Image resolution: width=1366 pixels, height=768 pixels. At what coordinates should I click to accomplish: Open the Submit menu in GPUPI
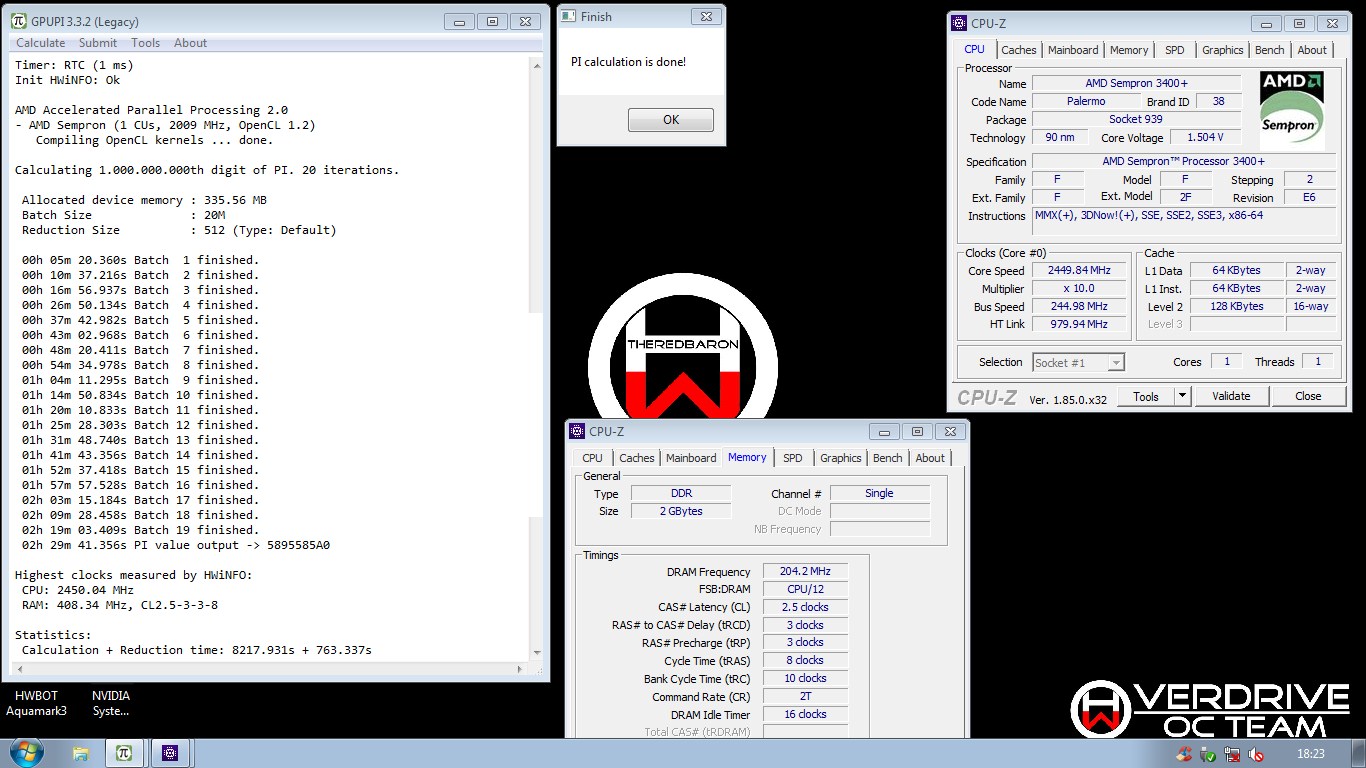[98, 43]
